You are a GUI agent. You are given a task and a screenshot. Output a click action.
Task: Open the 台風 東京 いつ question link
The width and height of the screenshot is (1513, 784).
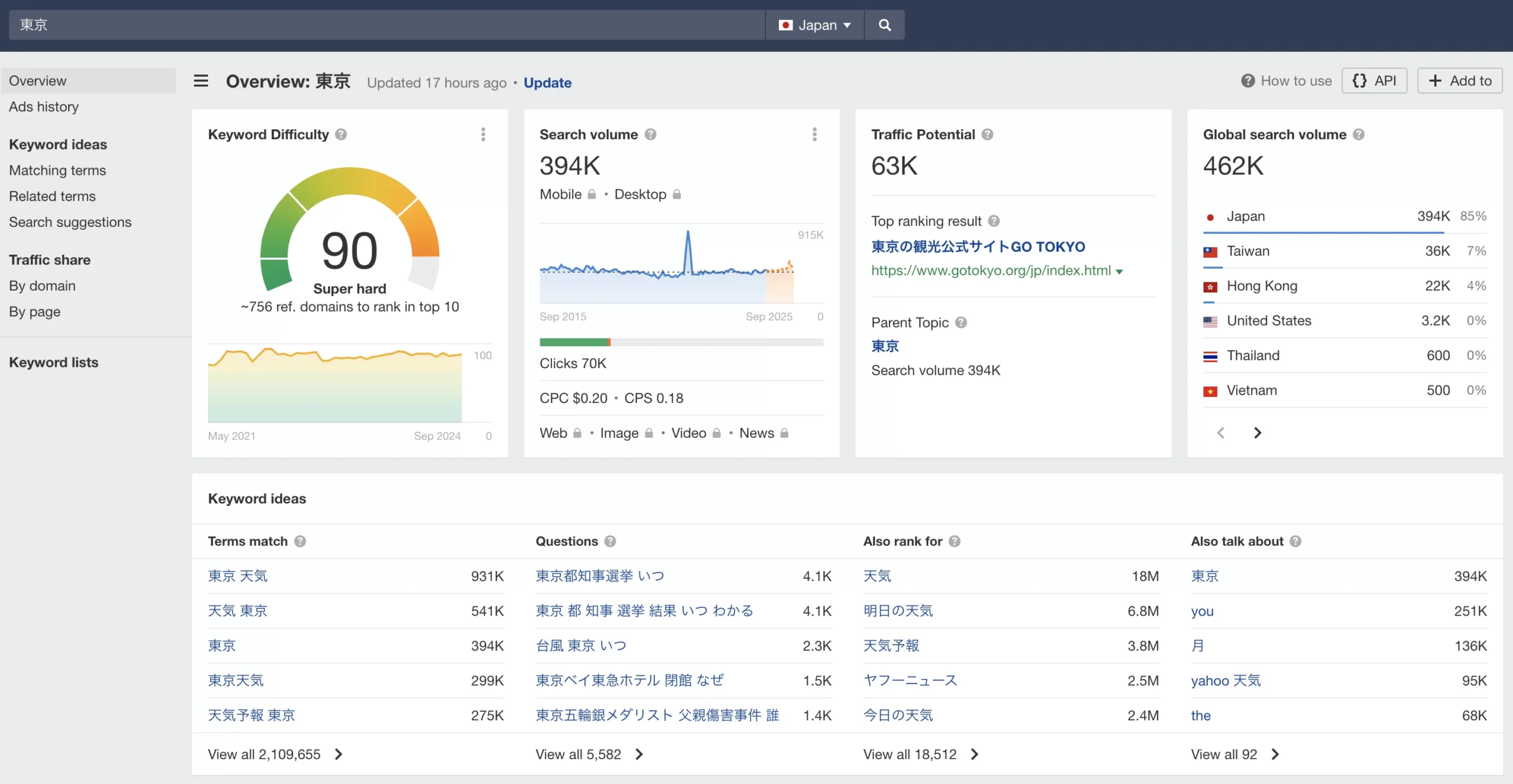581,646
